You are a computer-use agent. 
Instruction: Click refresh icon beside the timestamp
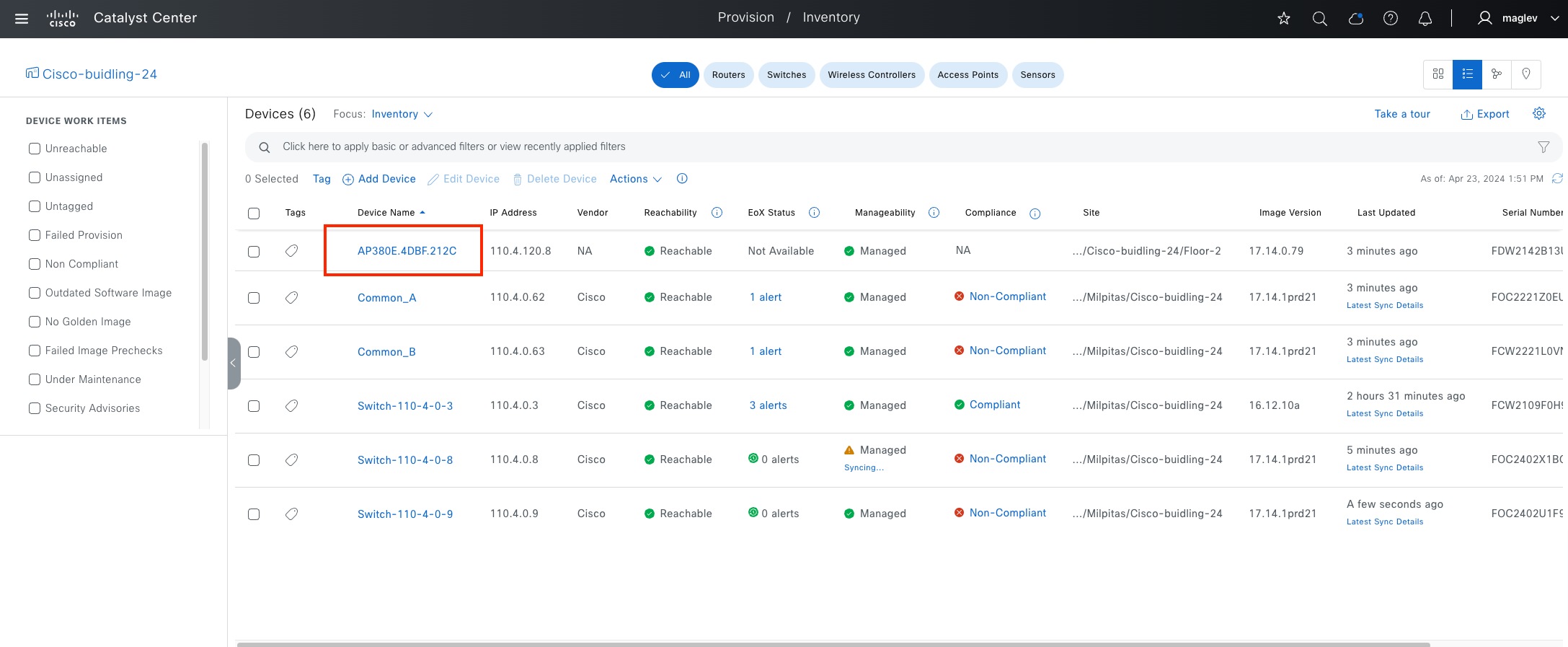[x=1557, y=178]
